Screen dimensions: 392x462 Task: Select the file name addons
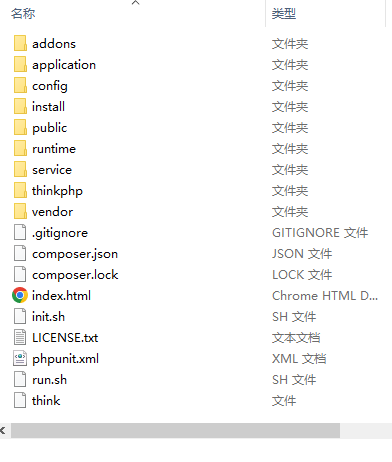pyautogui.click(x=54, y=44)
